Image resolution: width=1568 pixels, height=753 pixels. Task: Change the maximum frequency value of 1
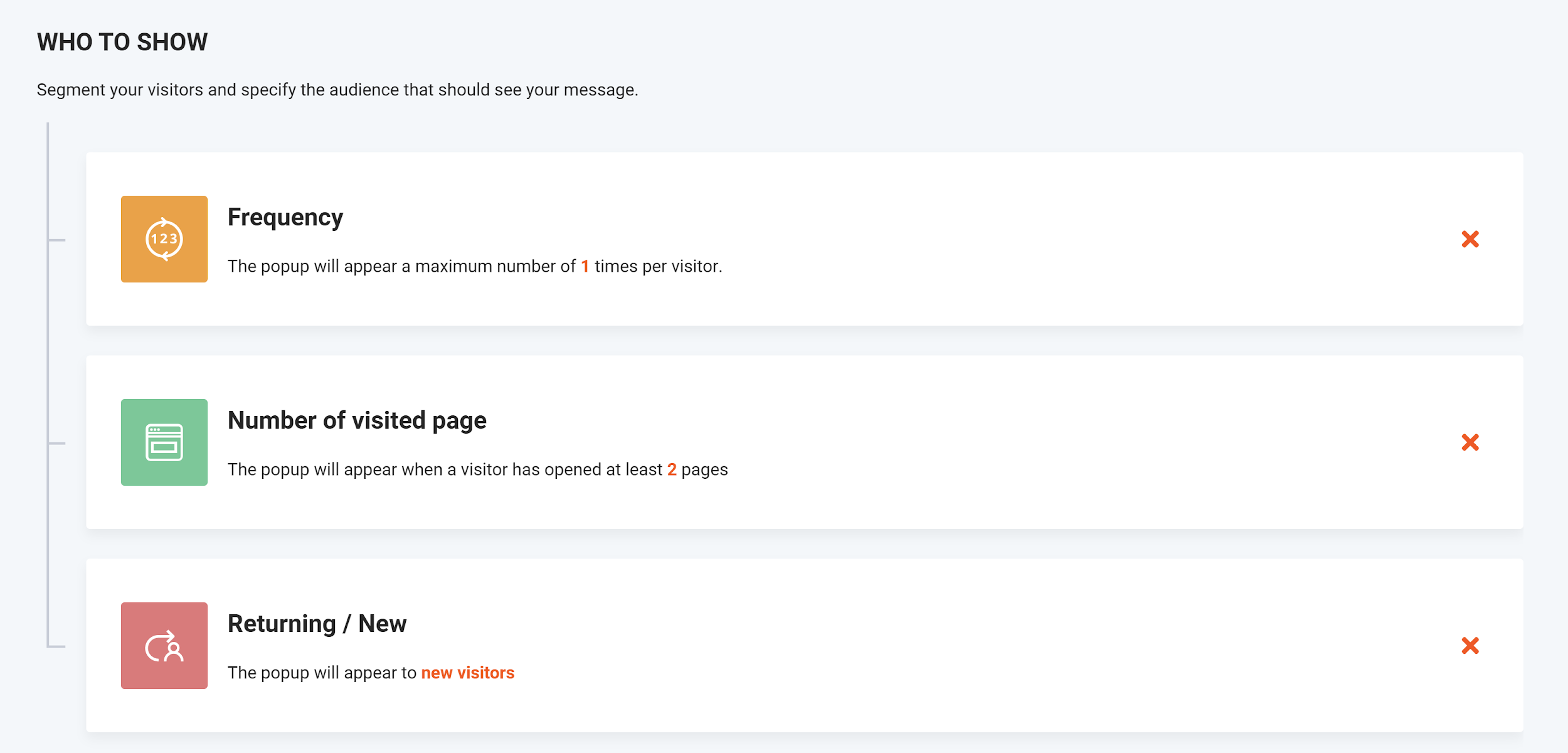[x=584, y=266]
